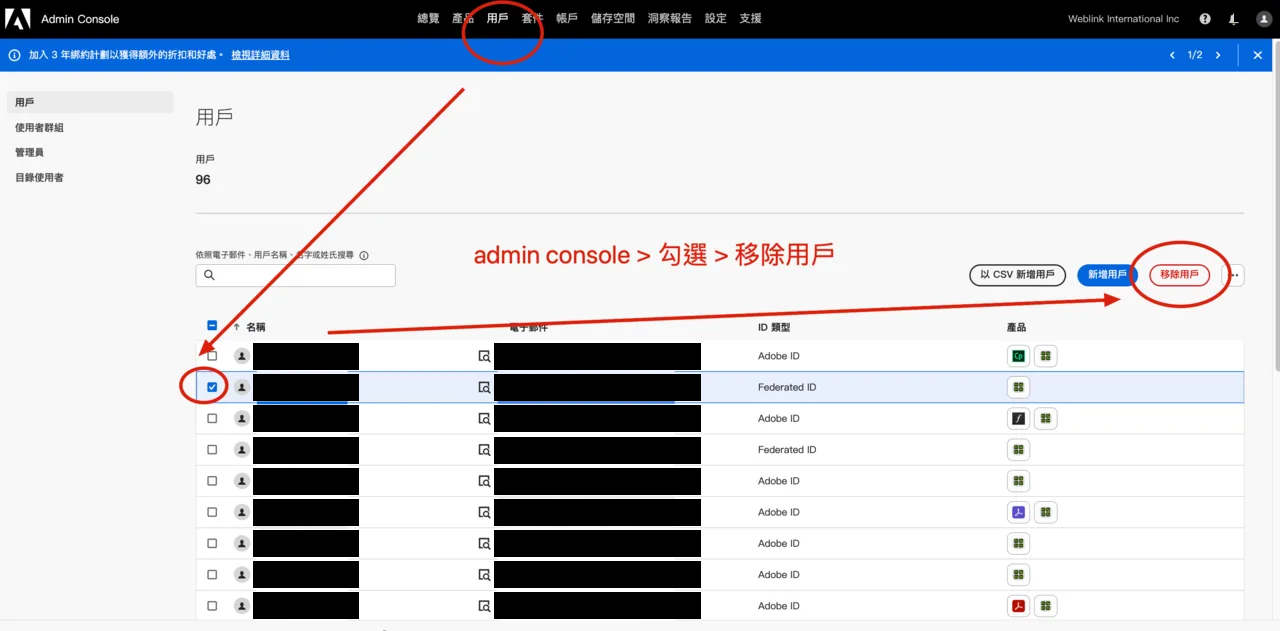The image size is (1280, 631).
Task: Check the box for the unselected Federated ID row
Action: [x=212, y=450]
